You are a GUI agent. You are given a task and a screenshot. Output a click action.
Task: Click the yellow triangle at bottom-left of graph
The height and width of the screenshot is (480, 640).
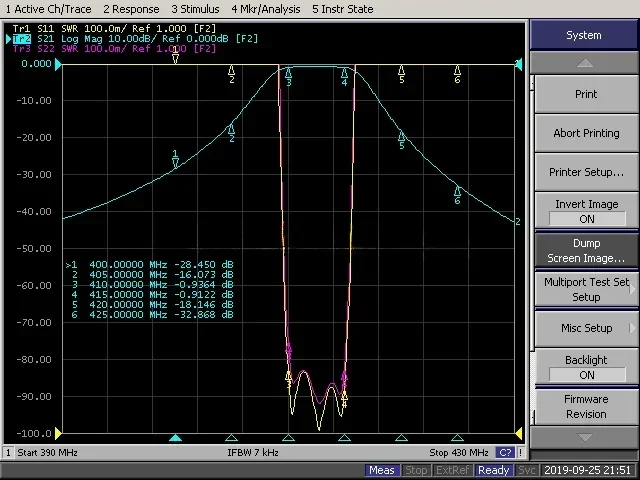pyautogui.click(x=58, y=433)
